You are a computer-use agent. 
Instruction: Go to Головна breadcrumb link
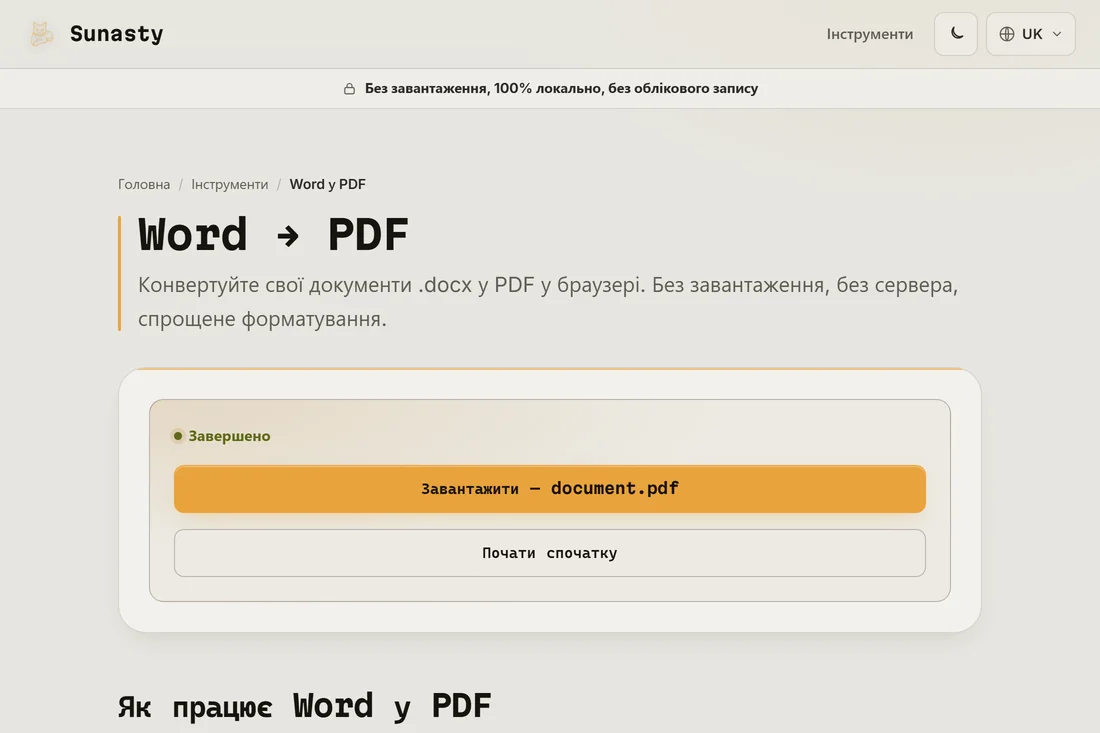[x=144, y=184]
